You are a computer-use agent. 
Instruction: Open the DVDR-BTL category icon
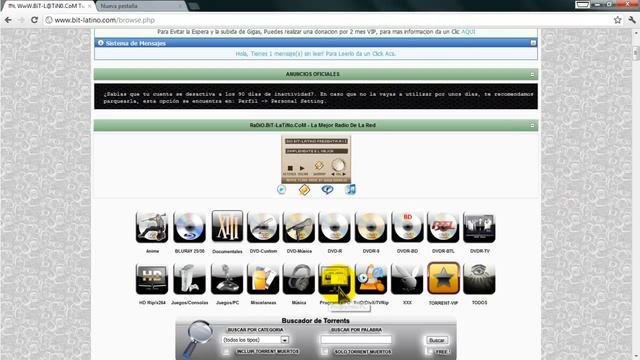coord(443,227)
